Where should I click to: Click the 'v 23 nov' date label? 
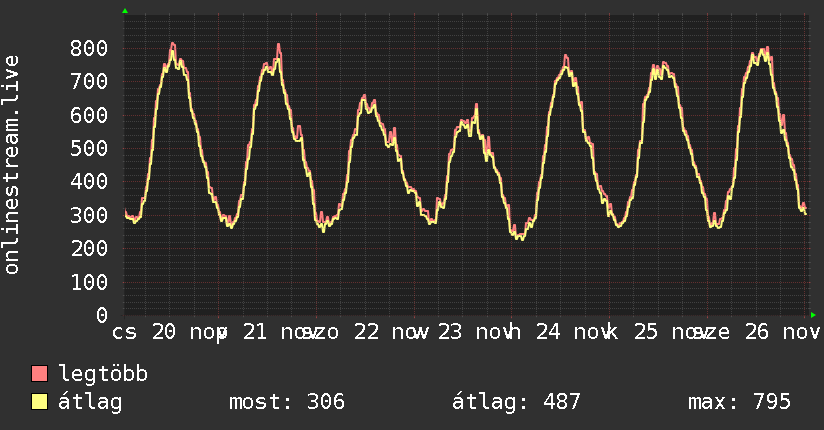[x=464, y=332]
